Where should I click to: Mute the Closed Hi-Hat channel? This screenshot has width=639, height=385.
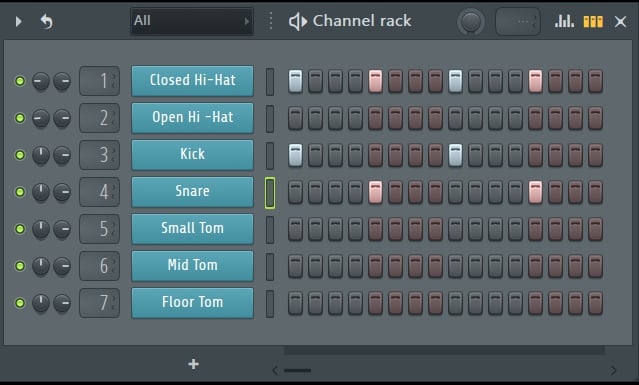tap(20, 81)
